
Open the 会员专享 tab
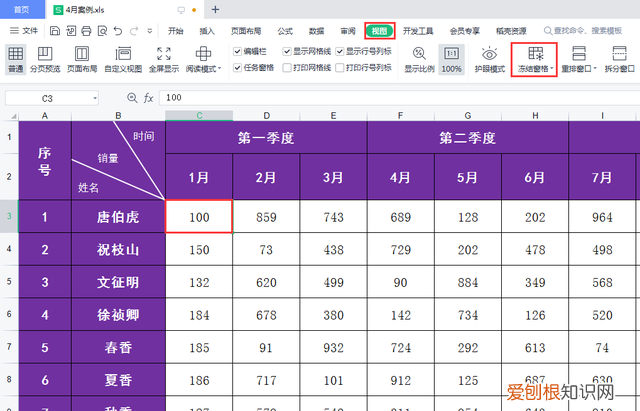(x=464, y=31)
